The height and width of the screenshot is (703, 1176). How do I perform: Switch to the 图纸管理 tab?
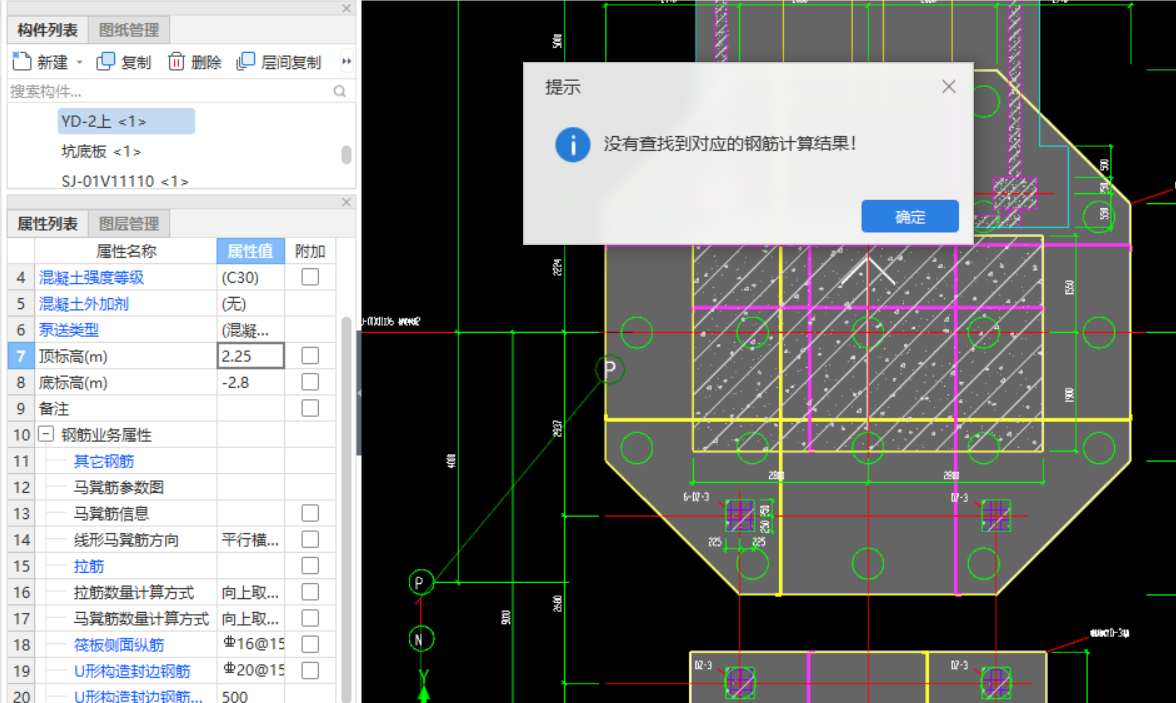point(129,30)
